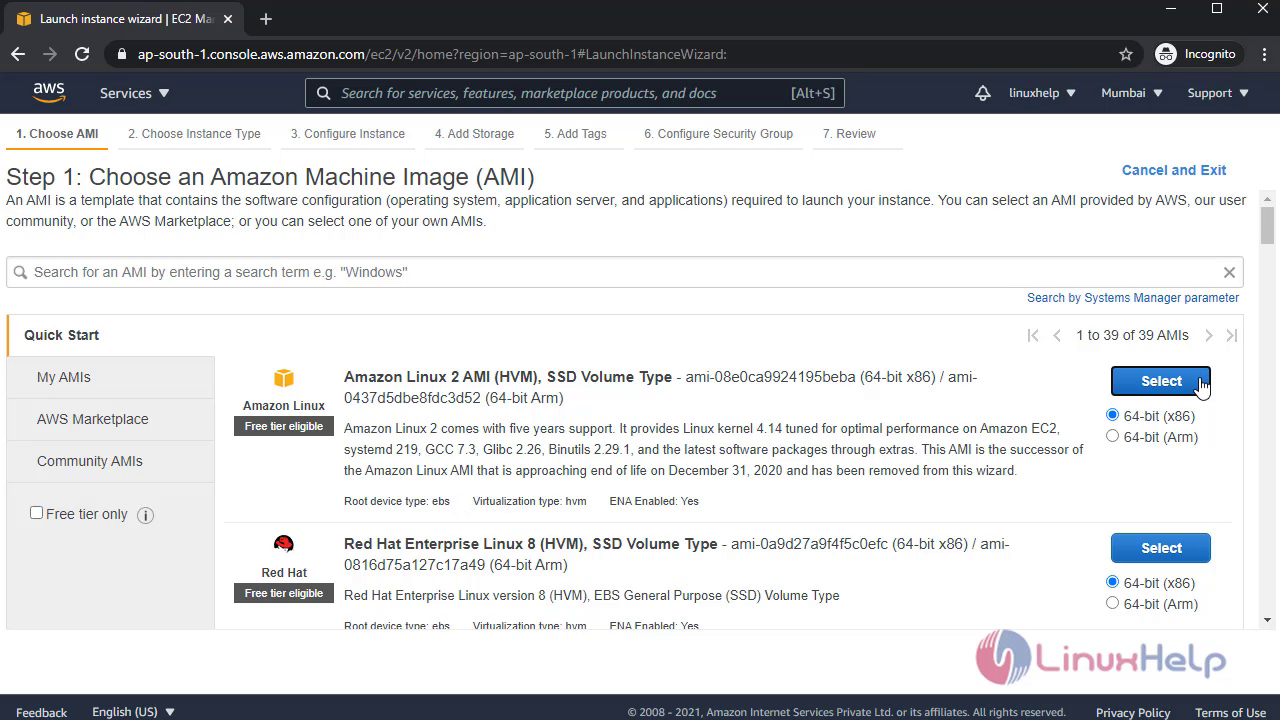
Task: Click step 1 Choose AMI tab
Action: pyautogui.click(x=57, y=134)
